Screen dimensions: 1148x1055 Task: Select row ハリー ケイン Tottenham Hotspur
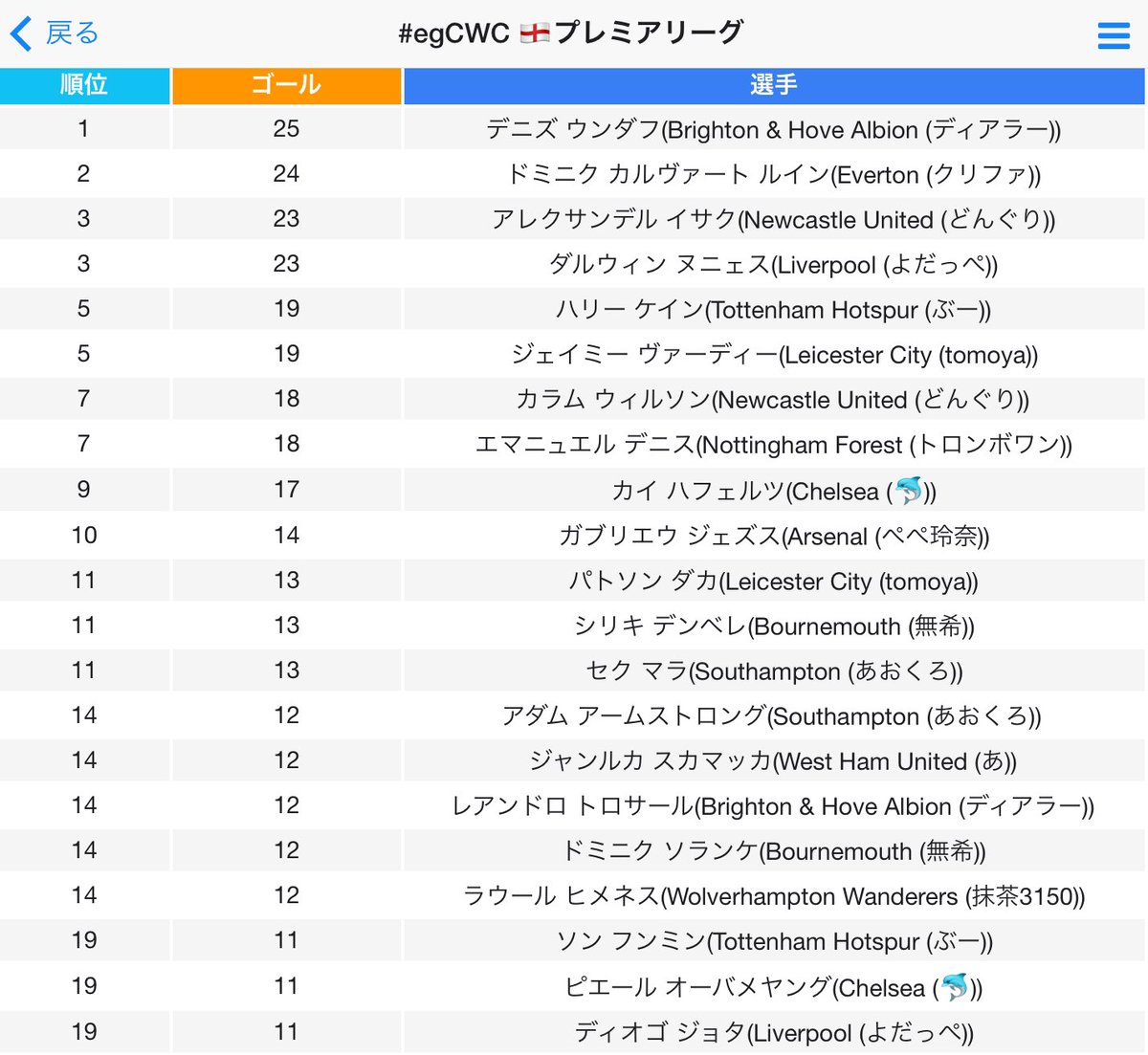tap(574, 308)
